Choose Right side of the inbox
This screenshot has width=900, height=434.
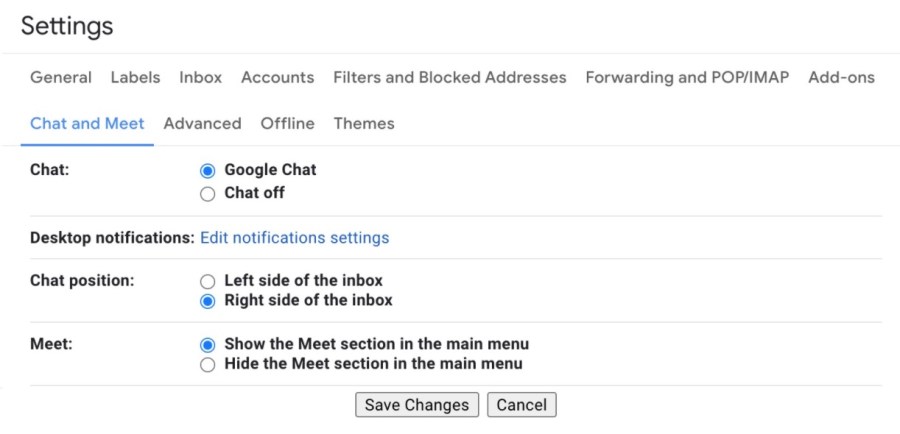(208, 301)
